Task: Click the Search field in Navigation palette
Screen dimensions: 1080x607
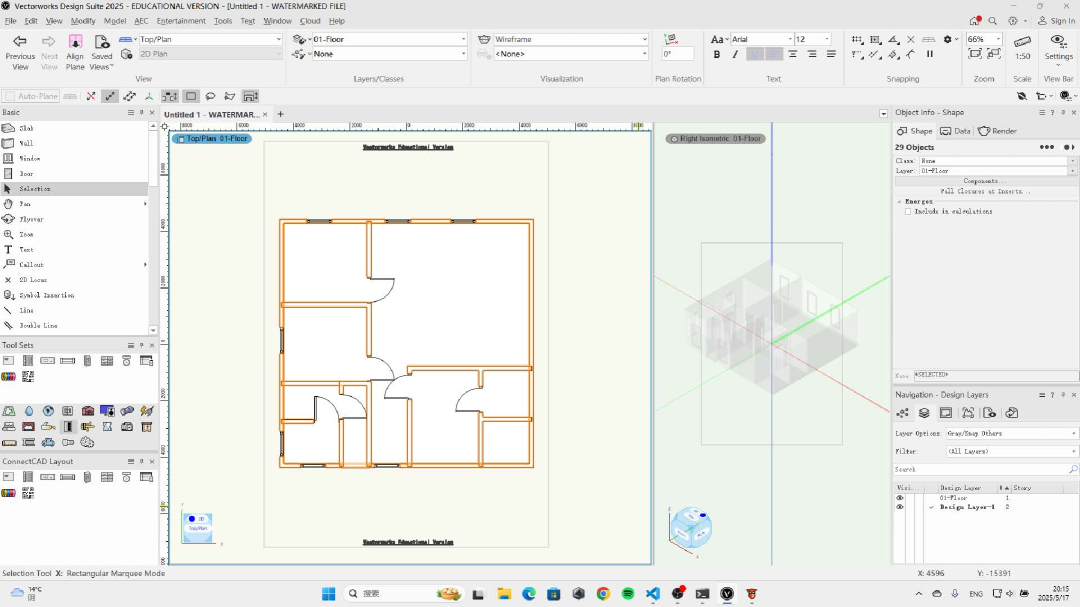Action: tap(980, 469)
